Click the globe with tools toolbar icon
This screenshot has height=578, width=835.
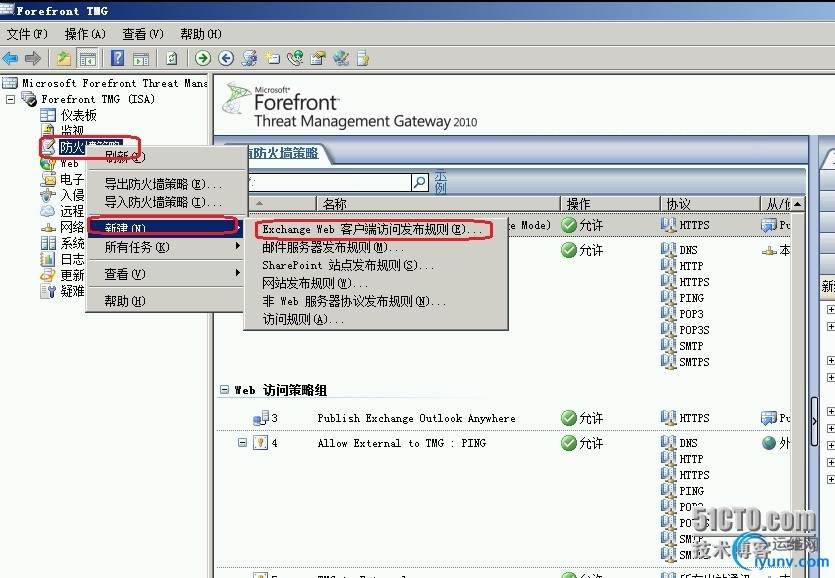(x=341, y=58)
